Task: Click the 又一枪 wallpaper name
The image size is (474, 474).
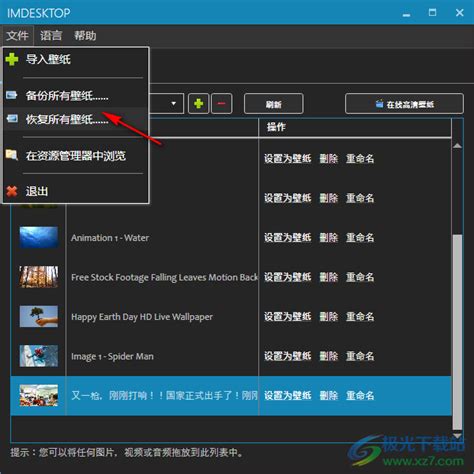Action: 164,396
